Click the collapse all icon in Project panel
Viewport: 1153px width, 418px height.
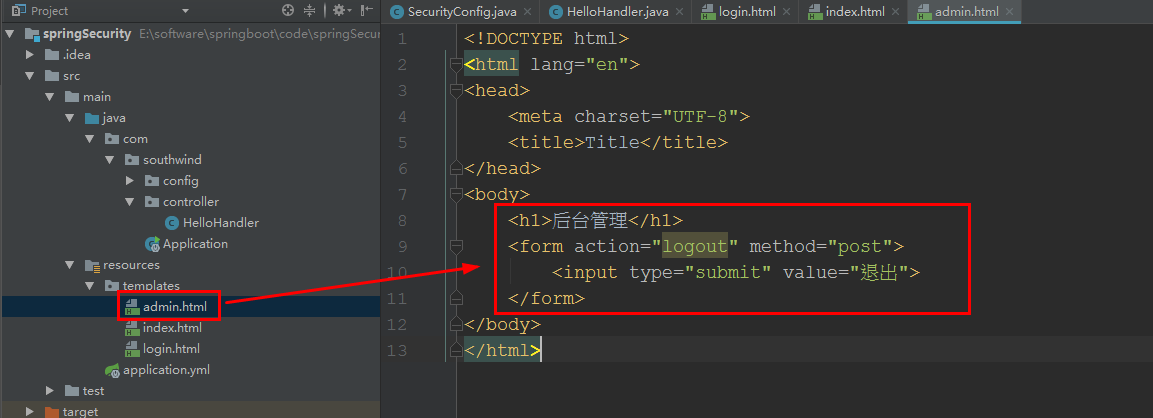point(310,10)
